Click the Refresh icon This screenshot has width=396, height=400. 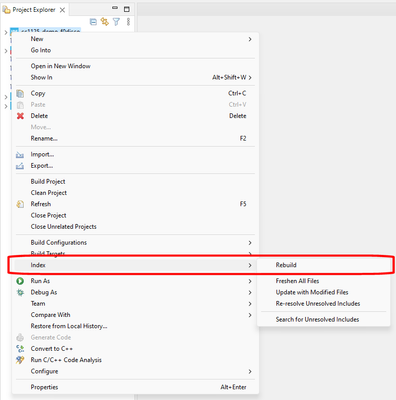pyautogui.click(x=20, y=204)
